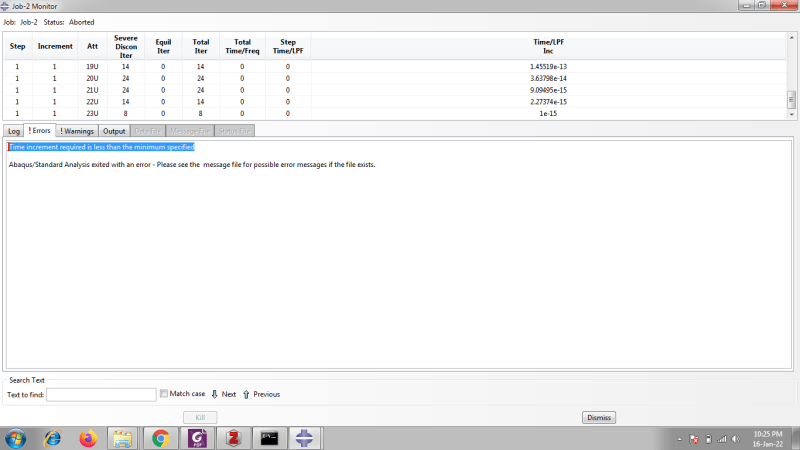Click the 3.63798e-14 time increment value
This screenshot has width=800, height=450.
pyautogui.click(x=548, y=78)
